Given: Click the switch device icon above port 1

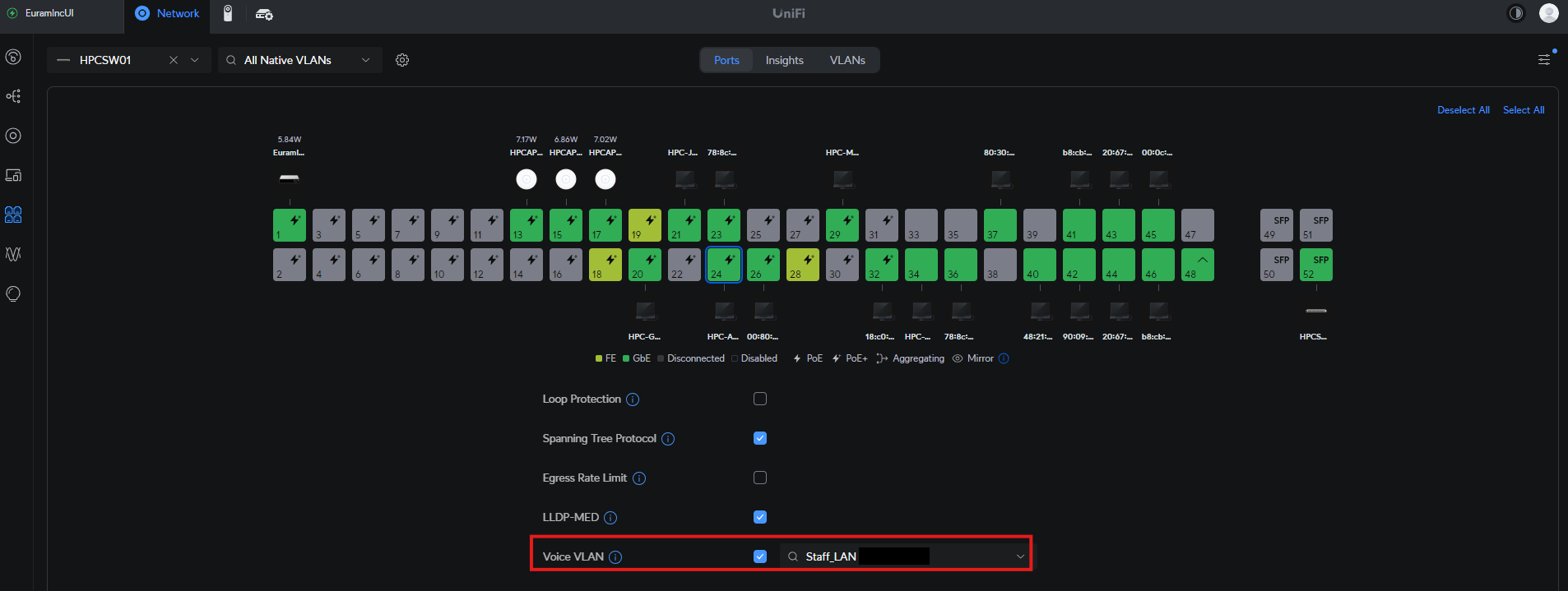Looking at the screenshot, I should tap(290, 178).
